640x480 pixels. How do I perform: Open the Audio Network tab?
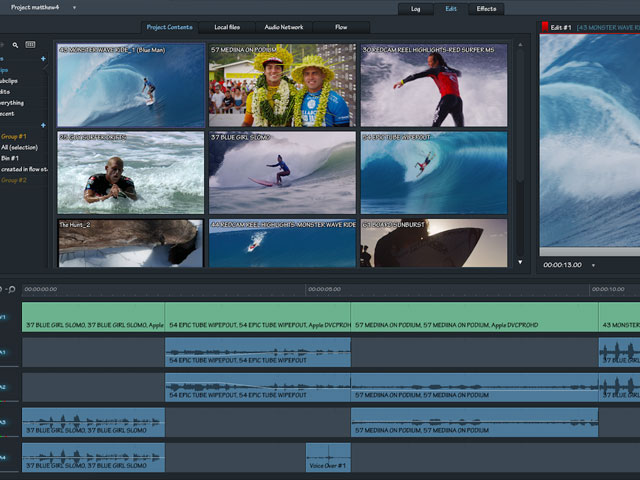coord(284,27)
